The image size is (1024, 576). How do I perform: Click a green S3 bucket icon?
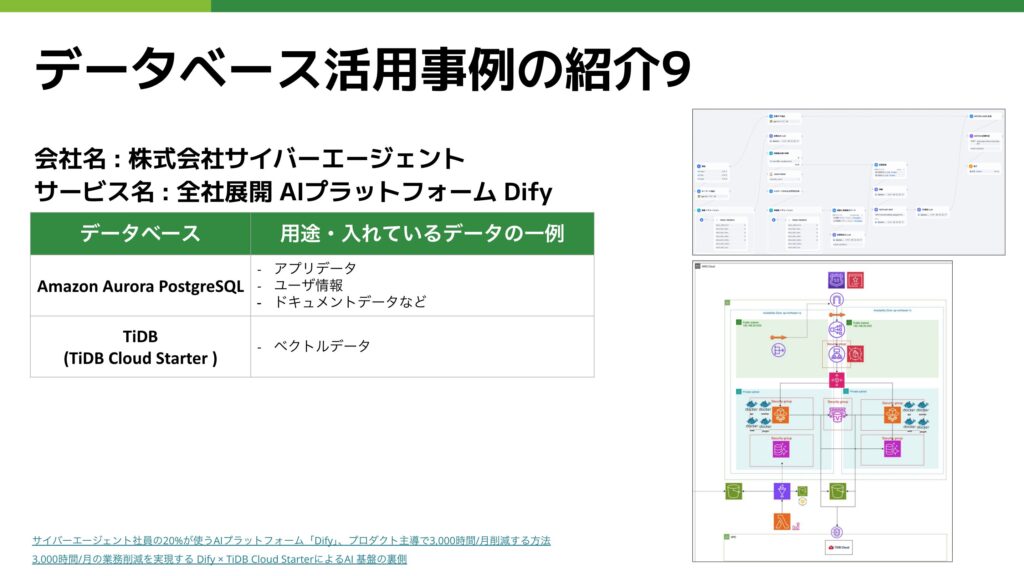pyautogui.click(x=732, y=491)
